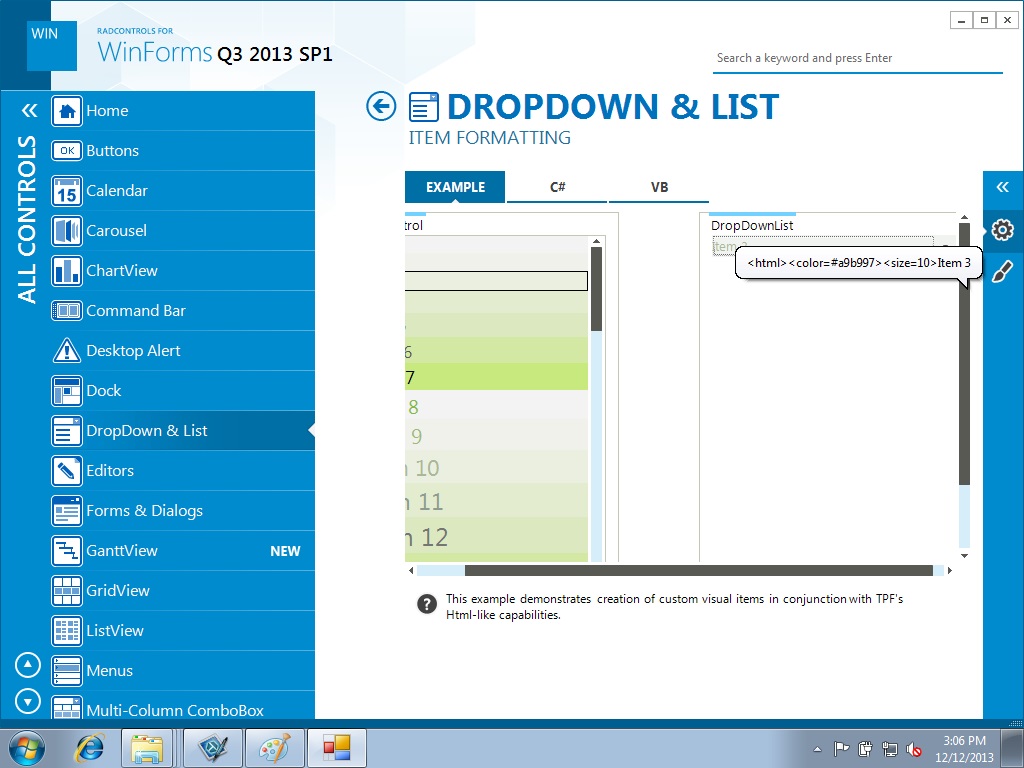This screenshot has height=768, width=1024.
Task: Collapse the All Controls sidebar
Action: pyautogui.click(x=29, y=110)
